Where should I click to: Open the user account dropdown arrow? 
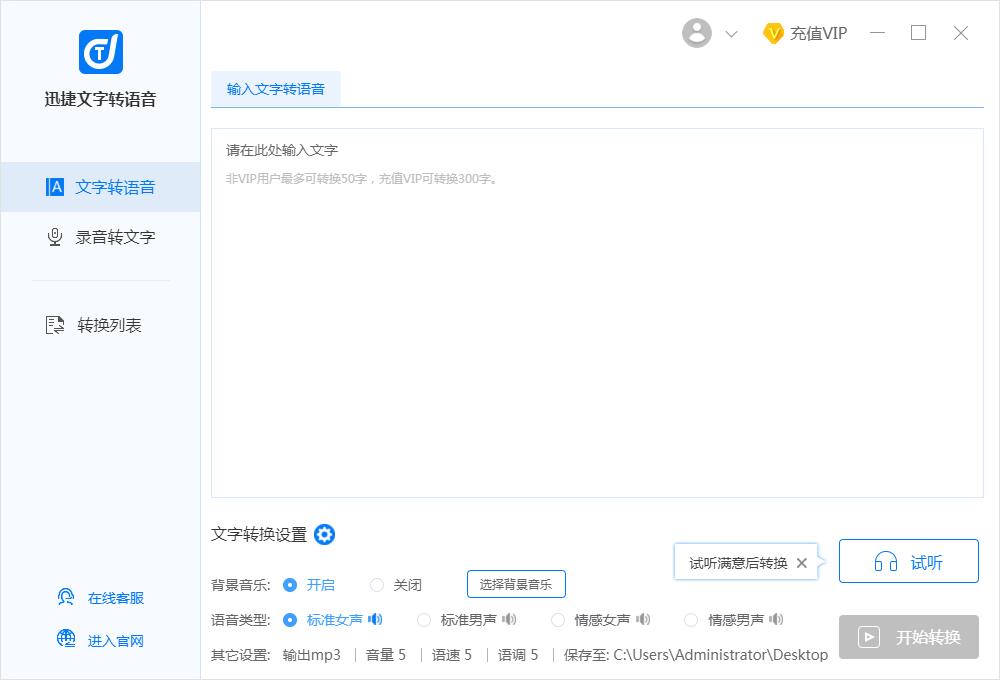(x=731, y=33)
